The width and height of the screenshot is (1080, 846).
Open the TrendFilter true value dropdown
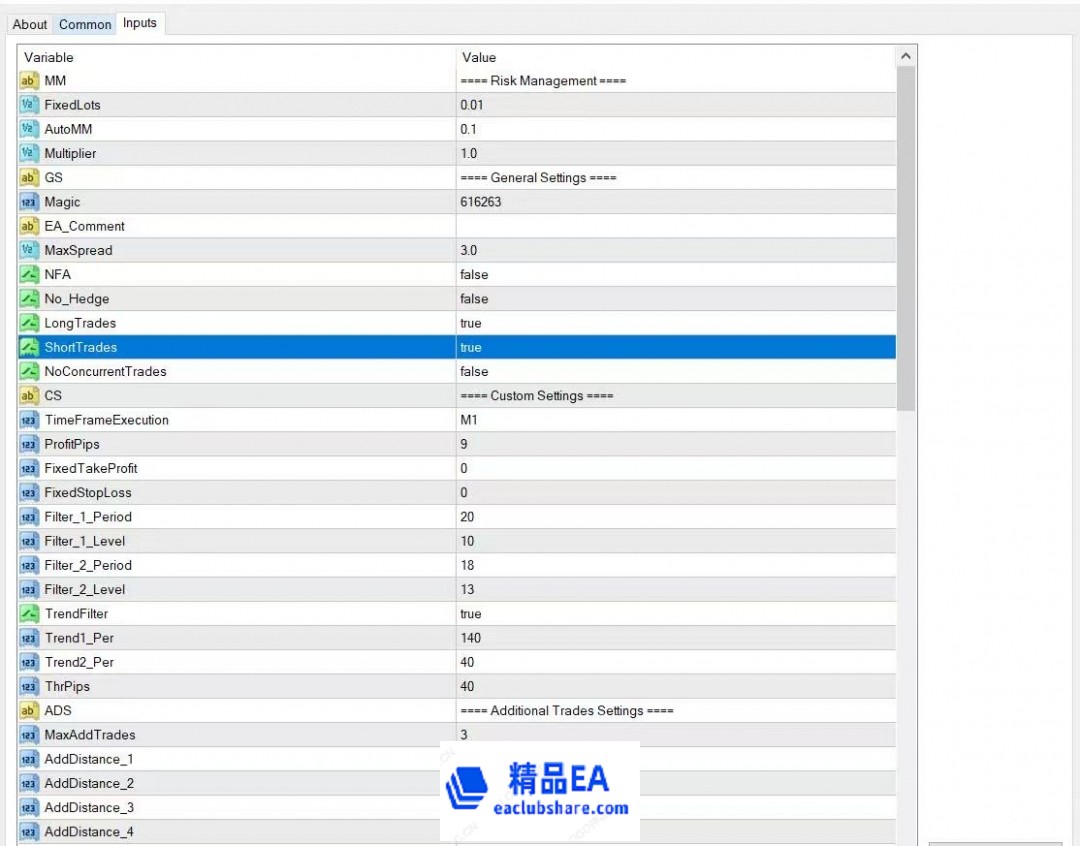click(x=675, y=614)
